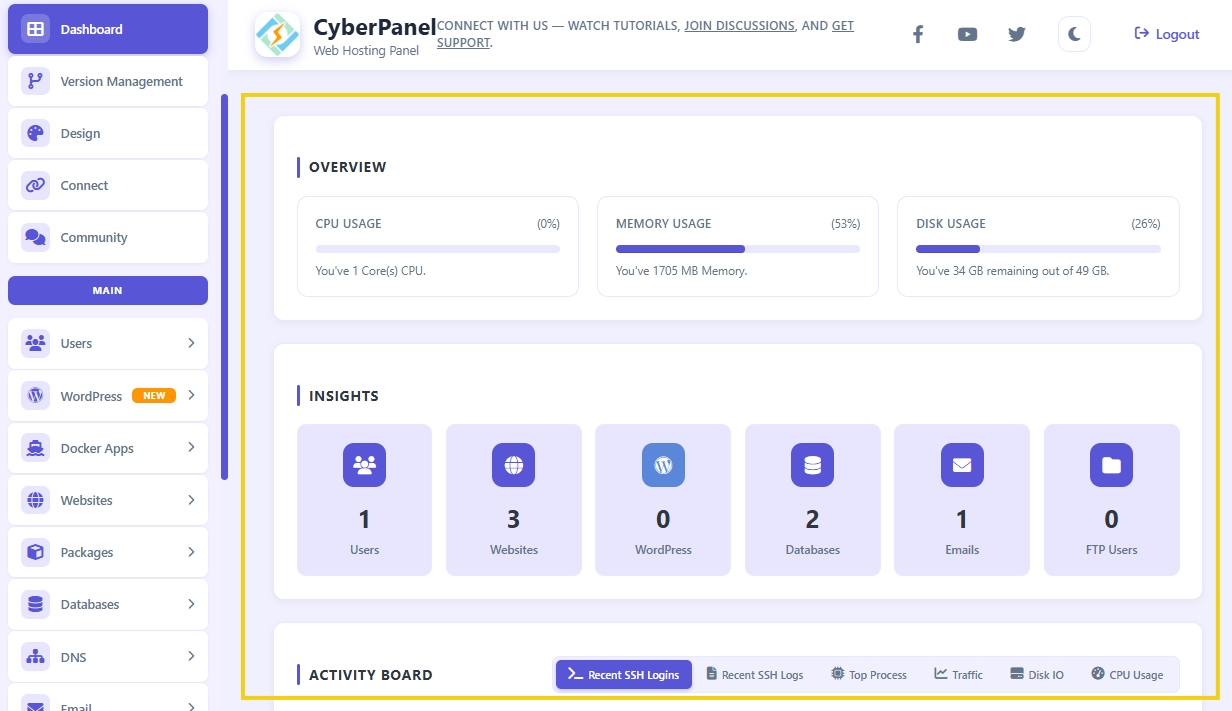Toggle dark mode with the moon button
The width and height of the screenshot is (1232, 711).
tap(1074, 33)
